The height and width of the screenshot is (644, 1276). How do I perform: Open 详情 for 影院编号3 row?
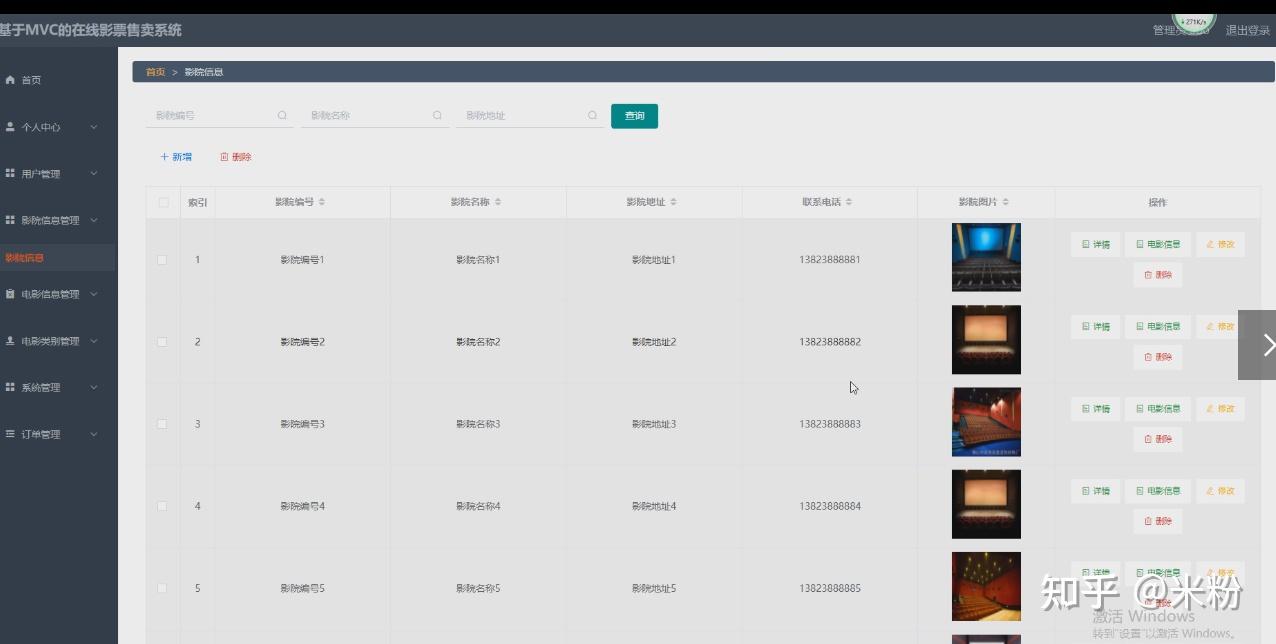pos(1095,408)
